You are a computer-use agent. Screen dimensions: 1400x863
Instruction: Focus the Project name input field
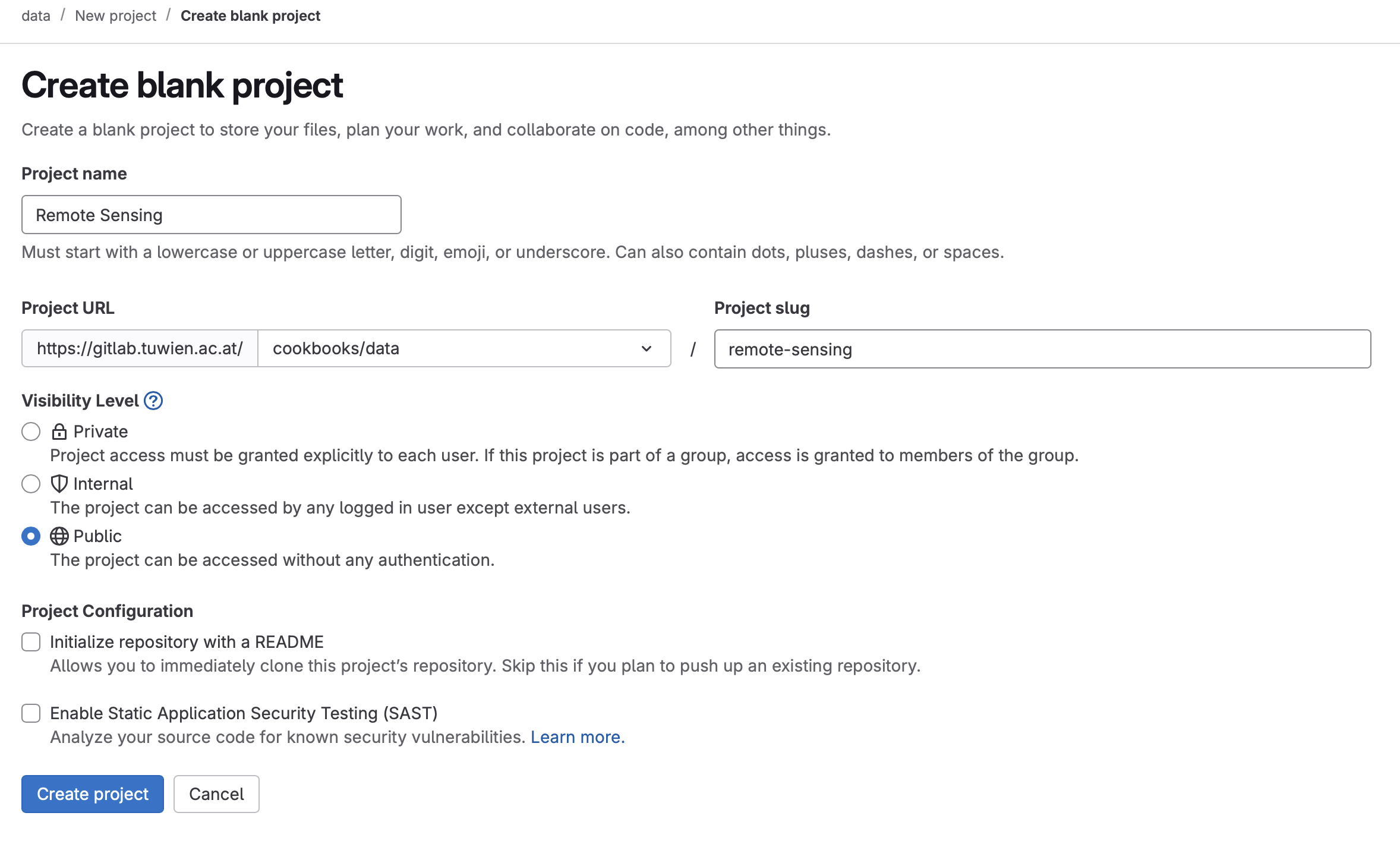point(212,215)
